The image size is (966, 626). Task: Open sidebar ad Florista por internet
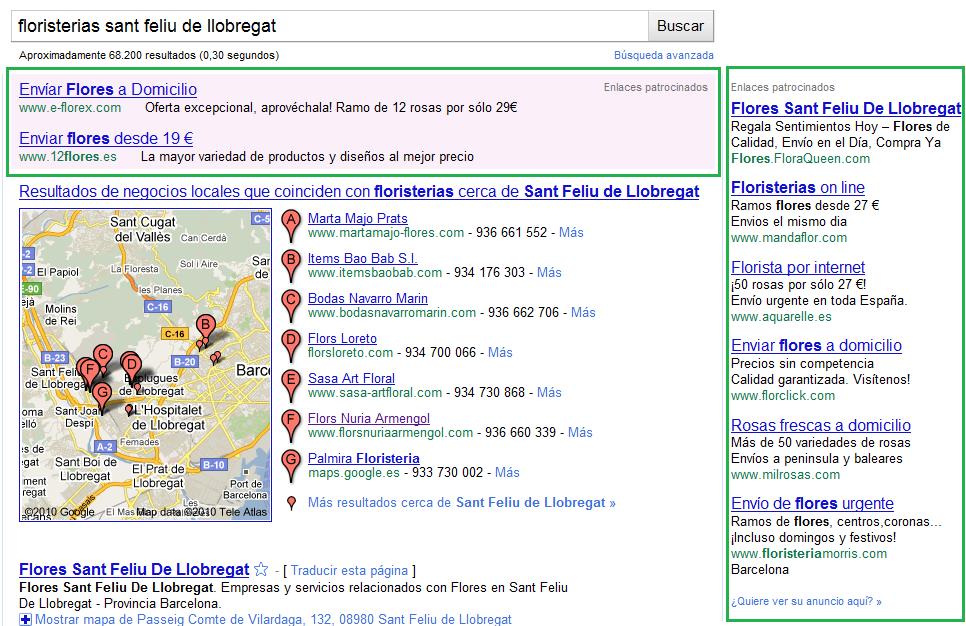pyautogui.click(x=798, y=267)
